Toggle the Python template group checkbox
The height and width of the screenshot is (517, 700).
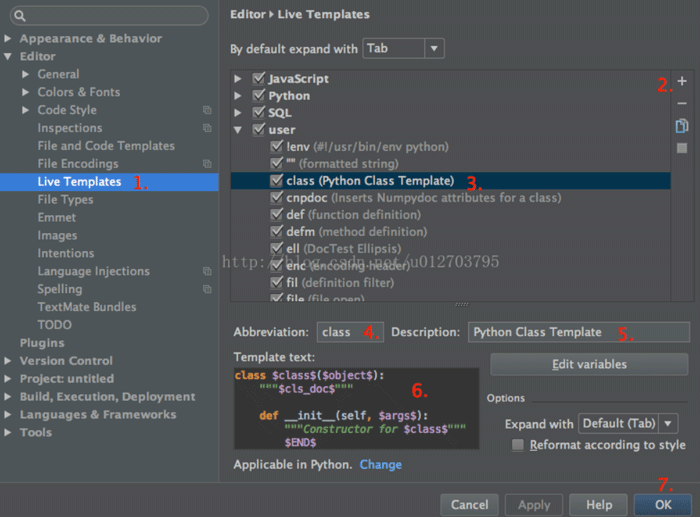click(259, 96)
